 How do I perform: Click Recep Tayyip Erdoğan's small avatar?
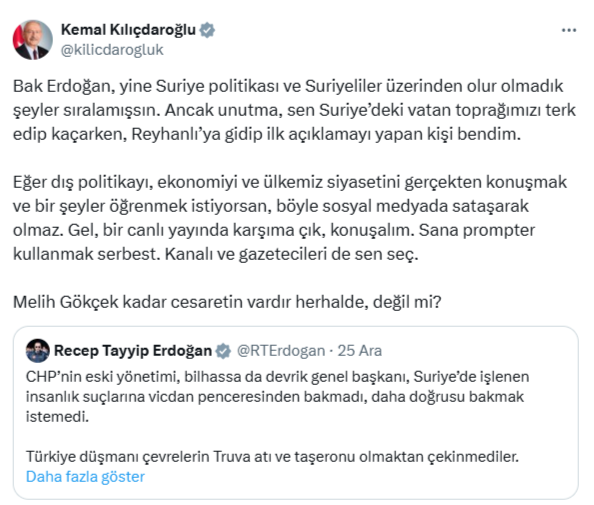click(x=38, y=350)
